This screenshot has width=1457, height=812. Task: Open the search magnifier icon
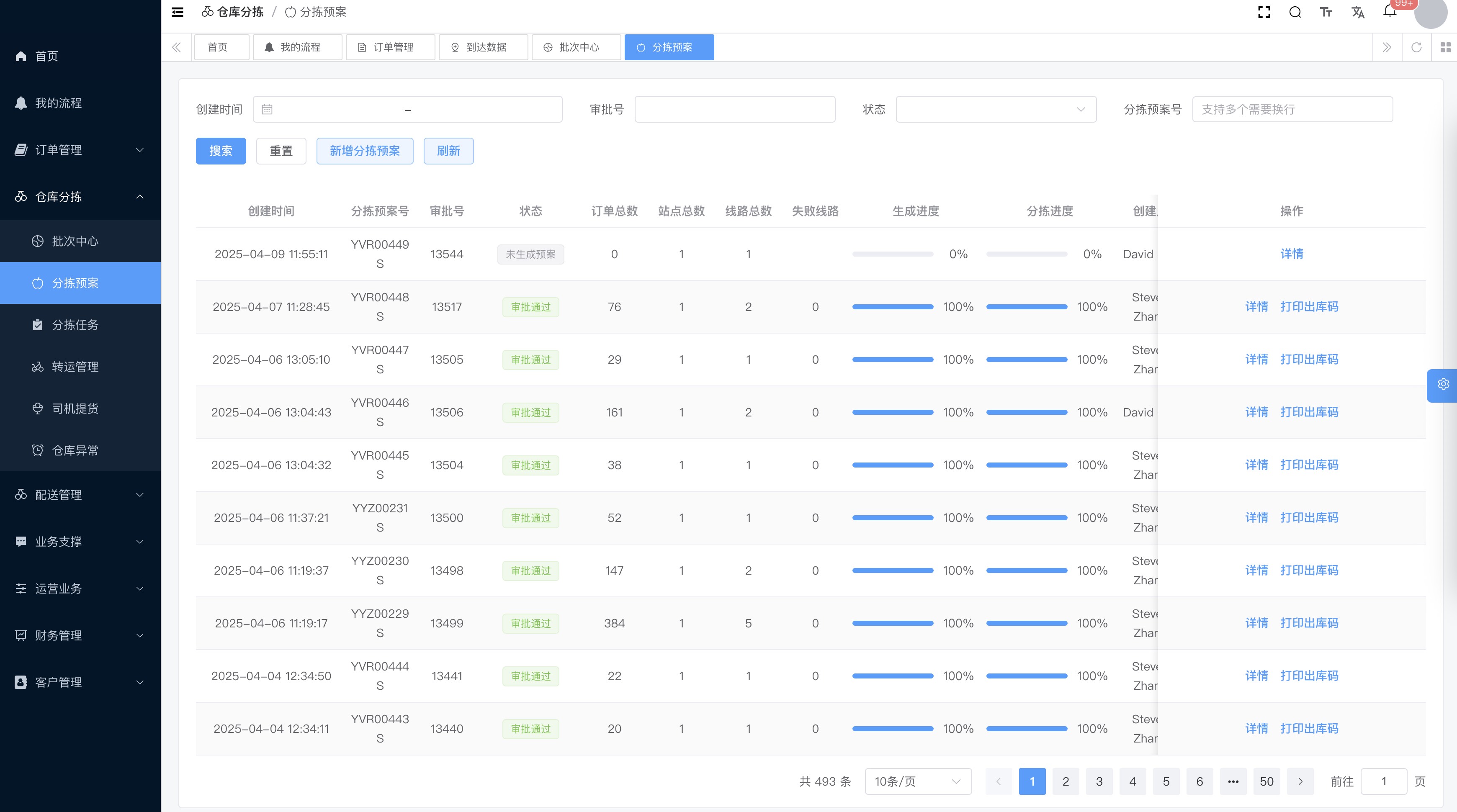pyautogui.click(x=1295, y=13)
